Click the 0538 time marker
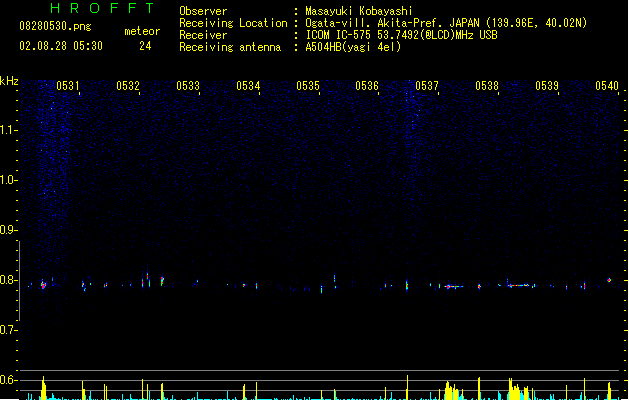Image resolution: width=629 pixels, height=400 pixels. click(487, 86)
